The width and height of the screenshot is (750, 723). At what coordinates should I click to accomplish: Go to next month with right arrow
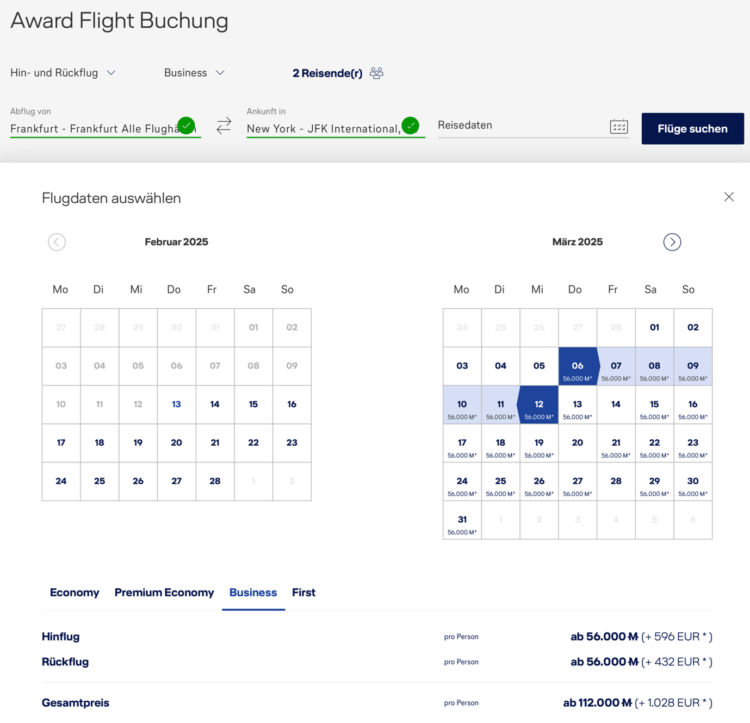pos(672,242)
